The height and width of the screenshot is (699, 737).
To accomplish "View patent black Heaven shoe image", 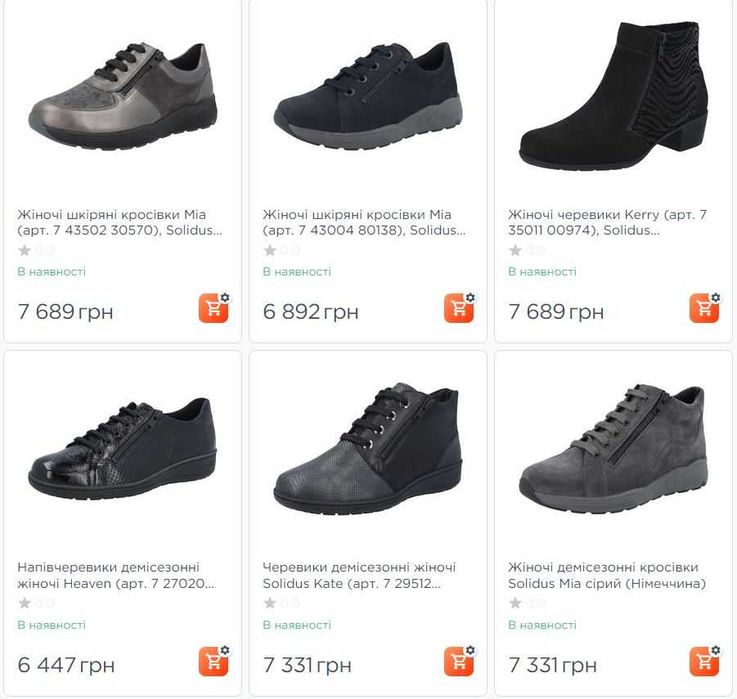I will coord(123,448).
